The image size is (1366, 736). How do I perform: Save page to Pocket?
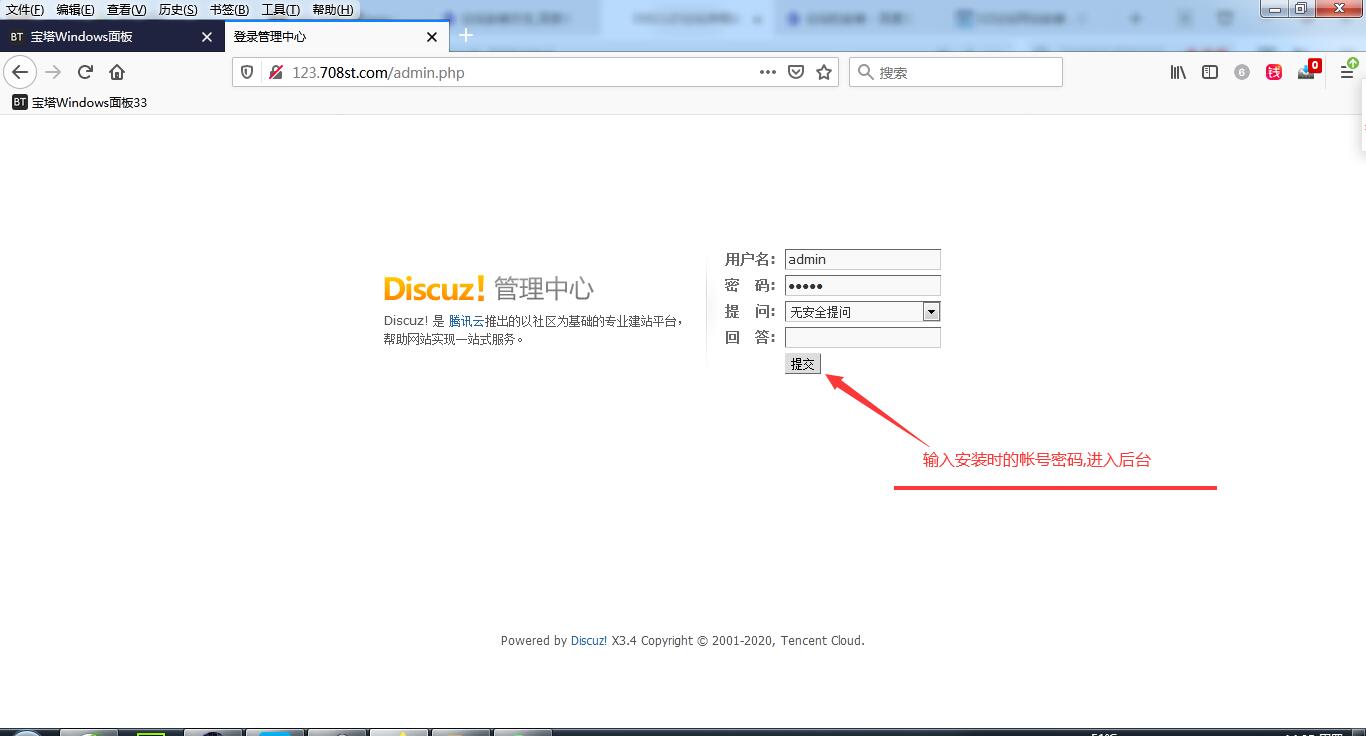(796, 72)
